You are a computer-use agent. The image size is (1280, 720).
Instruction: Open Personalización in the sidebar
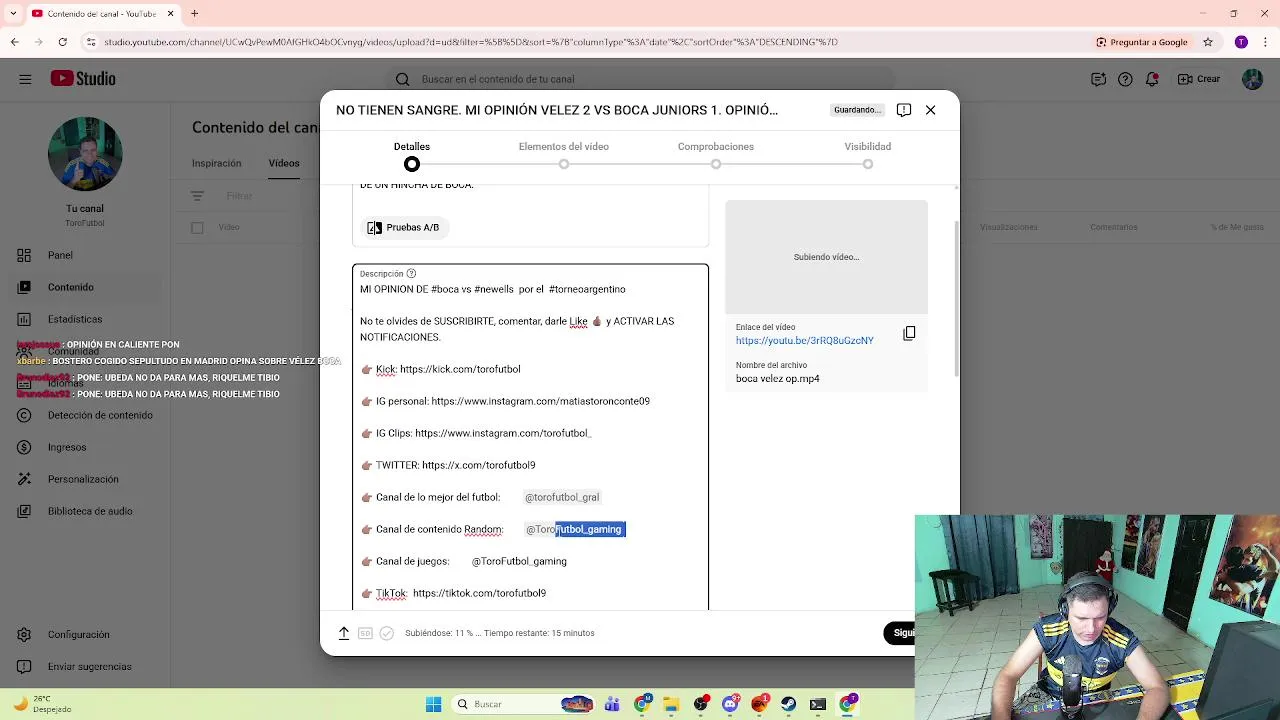point(83,479)
